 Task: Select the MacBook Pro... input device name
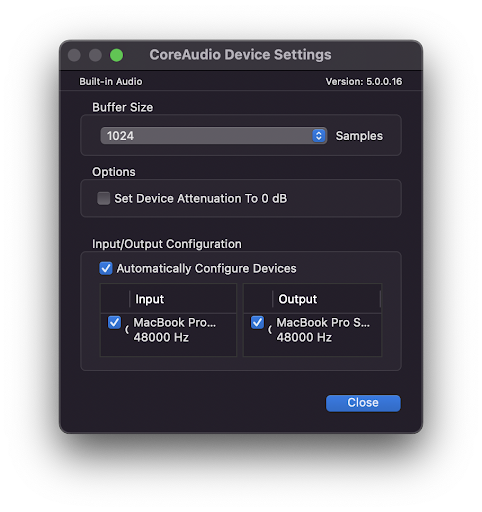175,322
